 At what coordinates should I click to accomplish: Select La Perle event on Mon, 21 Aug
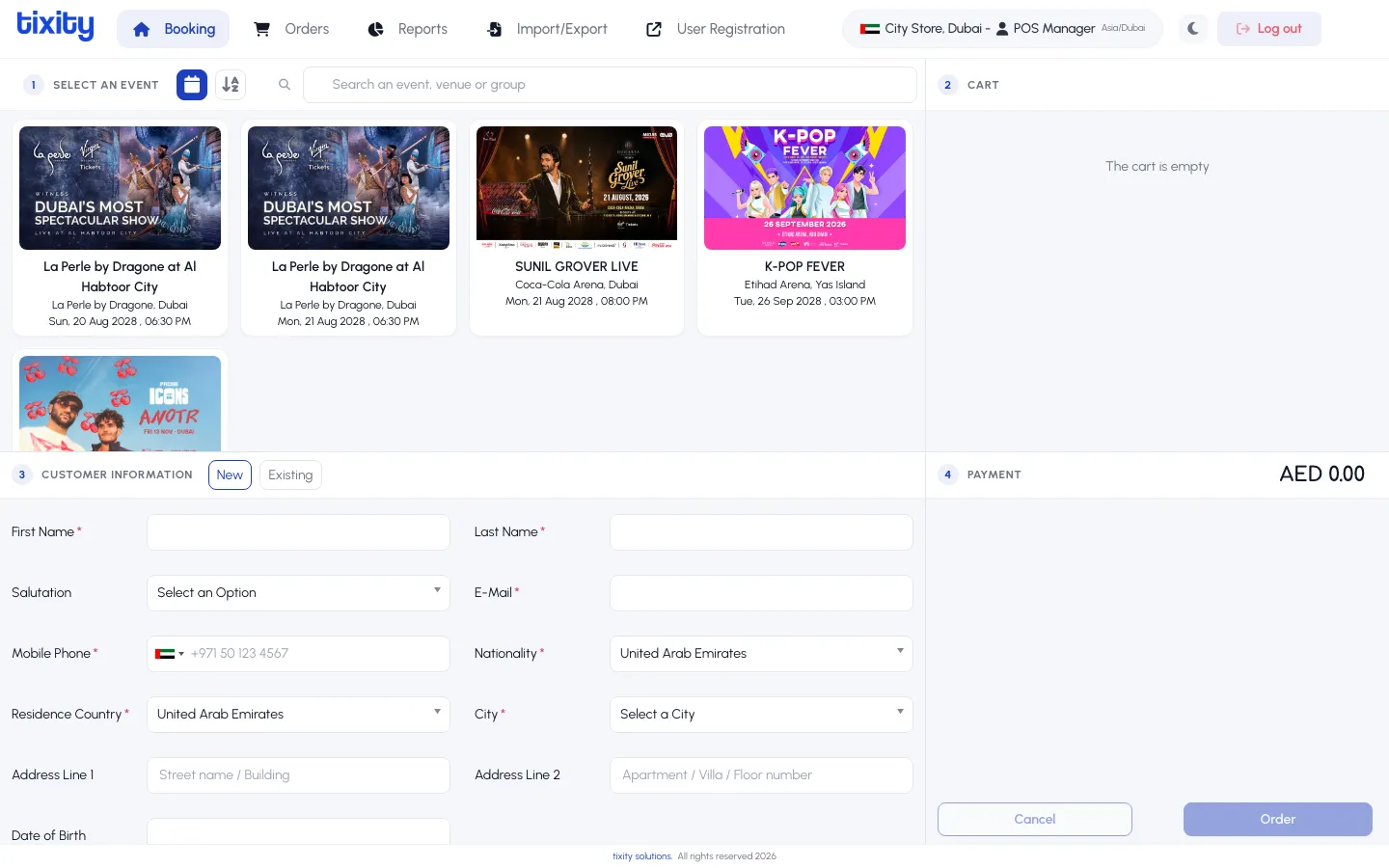click(x=348, y=228)
